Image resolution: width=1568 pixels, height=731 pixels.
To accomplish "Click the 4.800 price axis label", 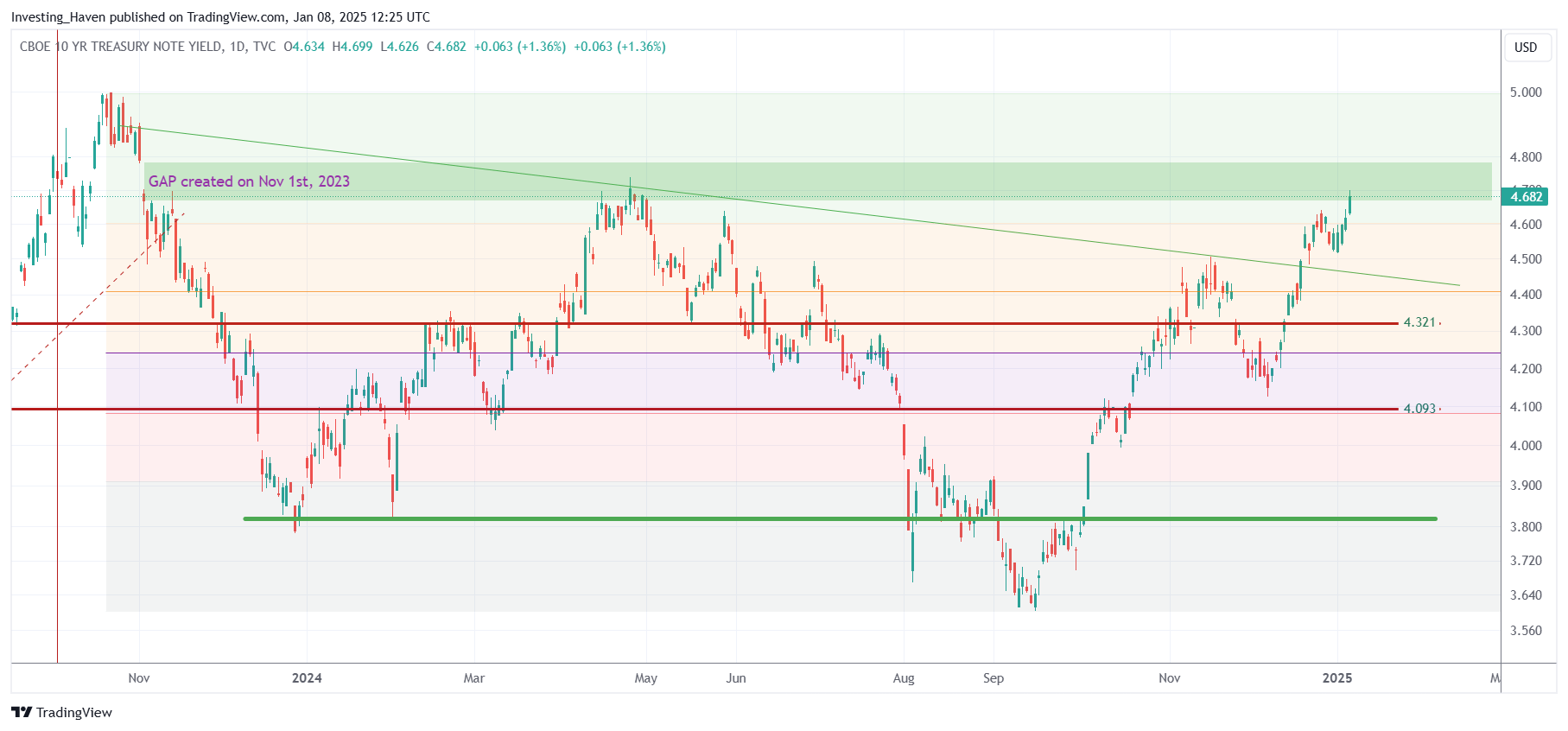I will (1526, 157).
